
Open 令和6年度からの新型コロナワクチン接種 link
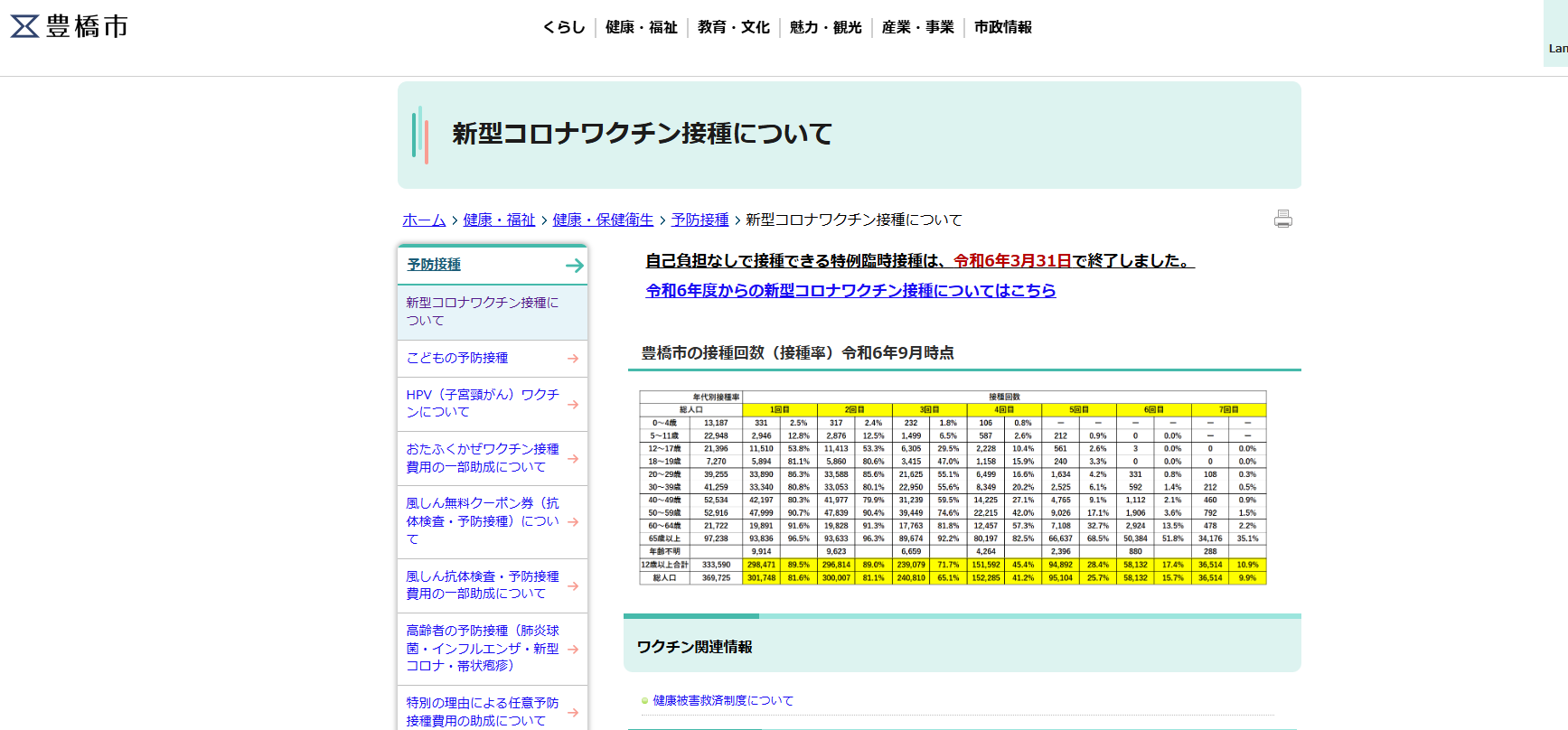tap(850, 290)
